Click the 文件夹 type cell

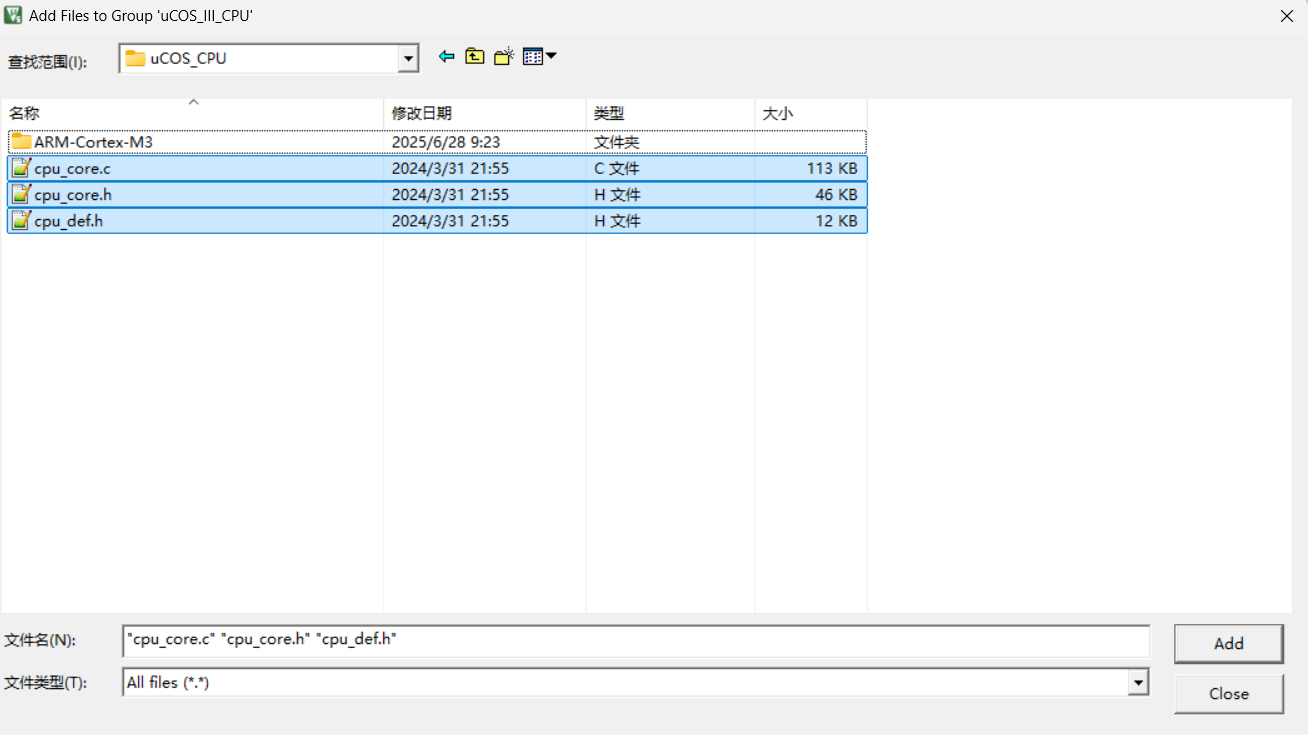616,142
